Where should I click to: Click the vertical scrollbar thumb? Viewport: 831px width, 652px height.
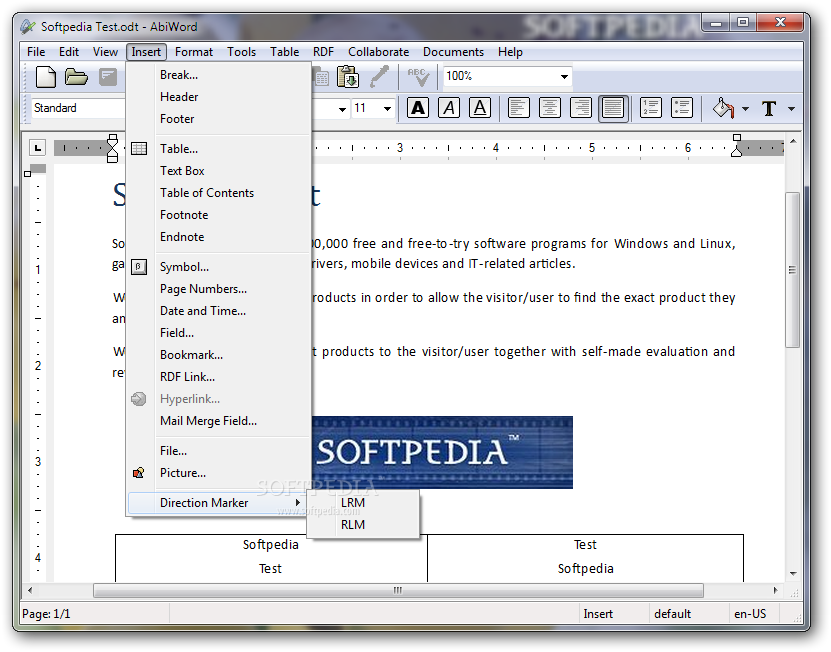pos(792,270)
